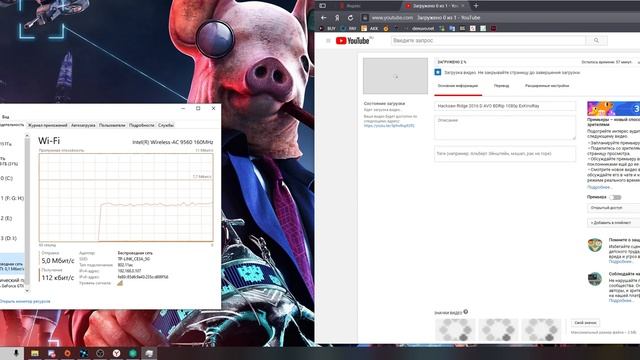Open Подробности tab in Task Manager

[x=142, y=125]
